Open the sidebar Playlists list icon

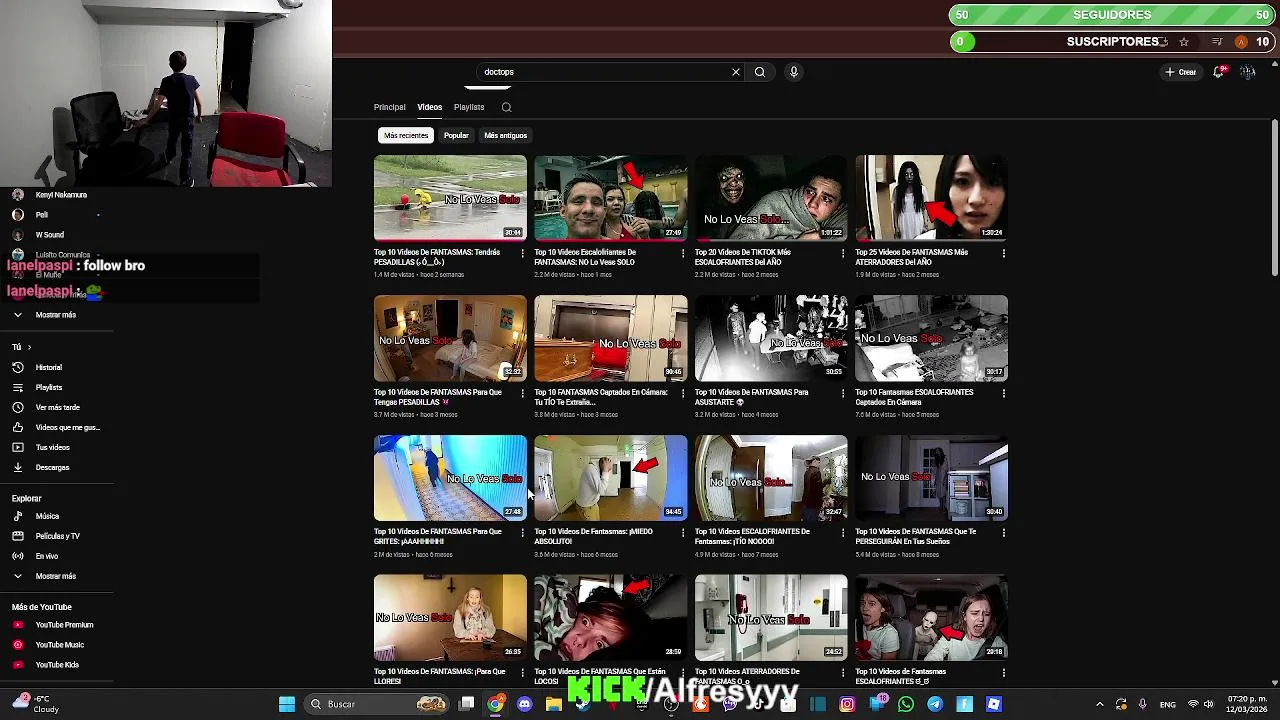tap(17, 387)
